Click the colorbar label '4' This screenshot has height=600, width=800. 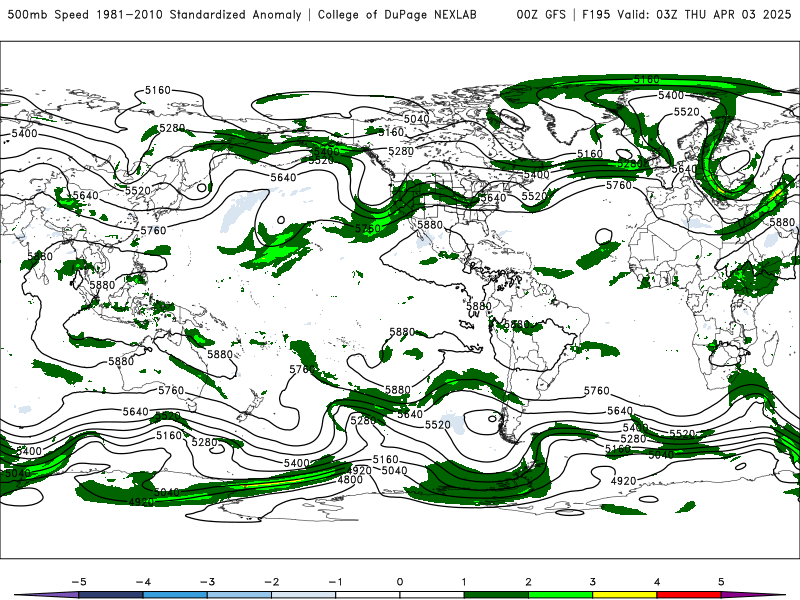(x=657, y=582)
